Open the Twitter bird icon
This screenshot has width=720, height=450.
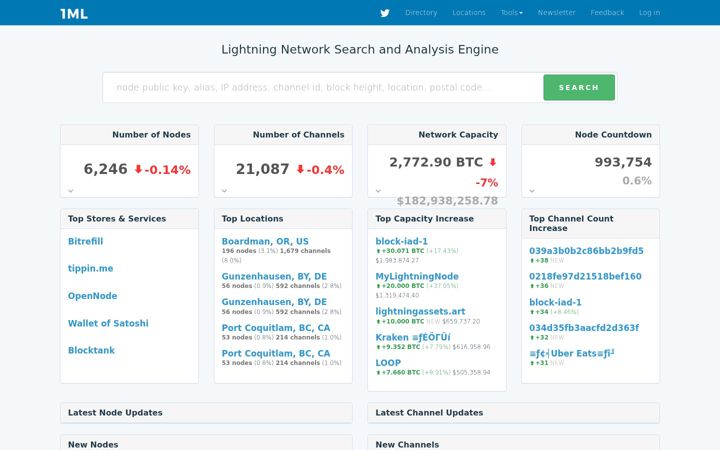(x=385, y=13)
